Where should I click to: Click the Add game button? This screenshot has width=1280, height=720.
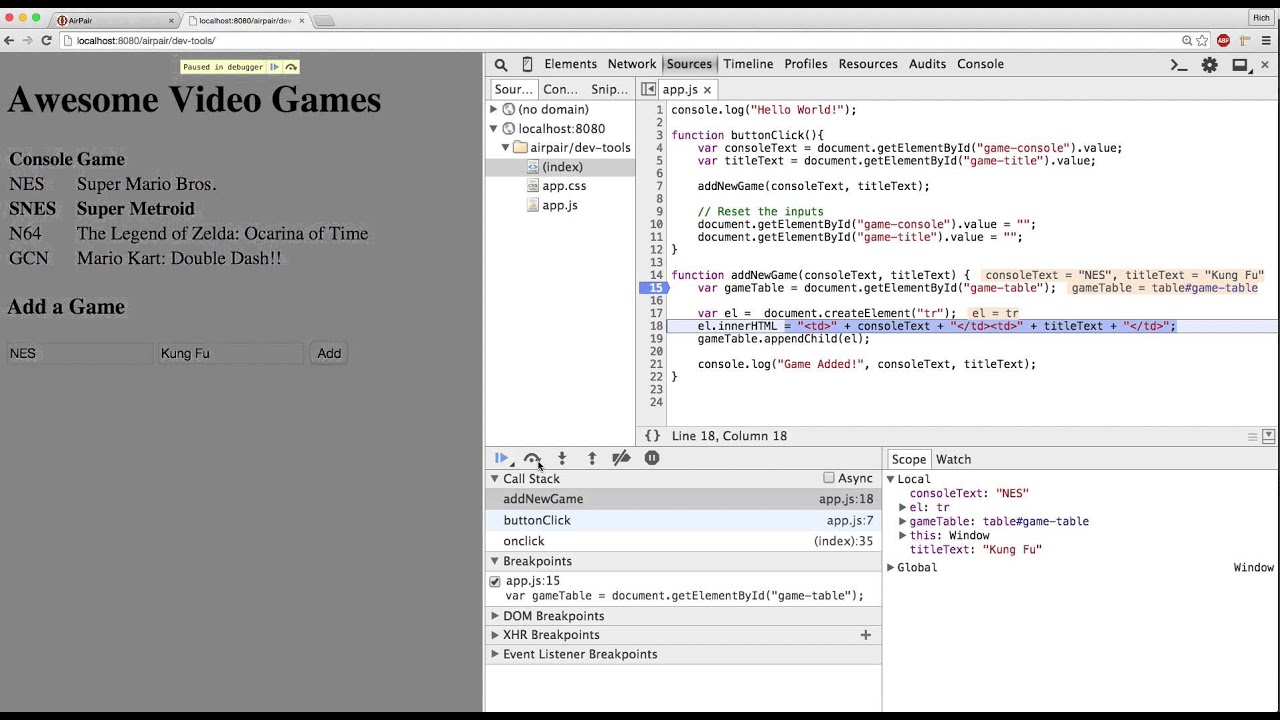329,353
